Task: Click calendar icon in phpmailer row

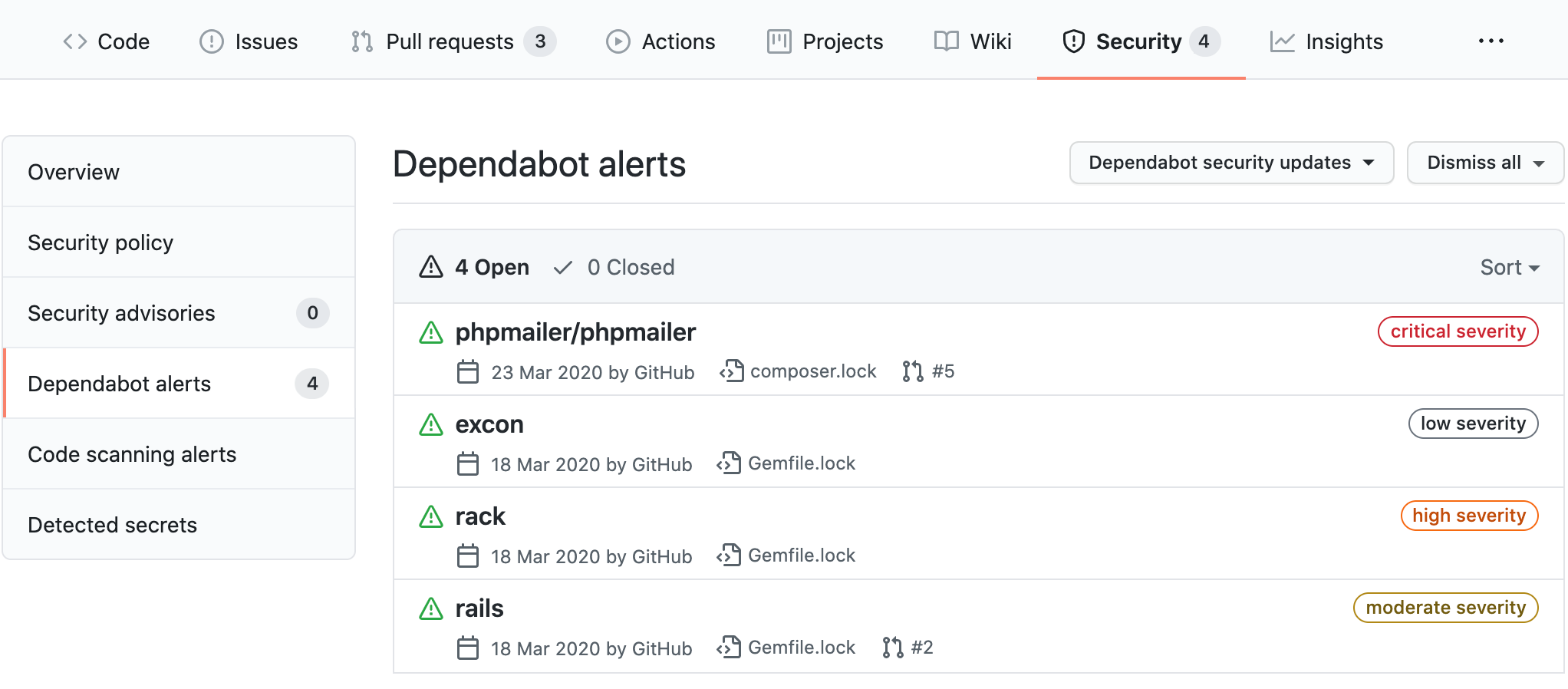Action: coord(468,372)
